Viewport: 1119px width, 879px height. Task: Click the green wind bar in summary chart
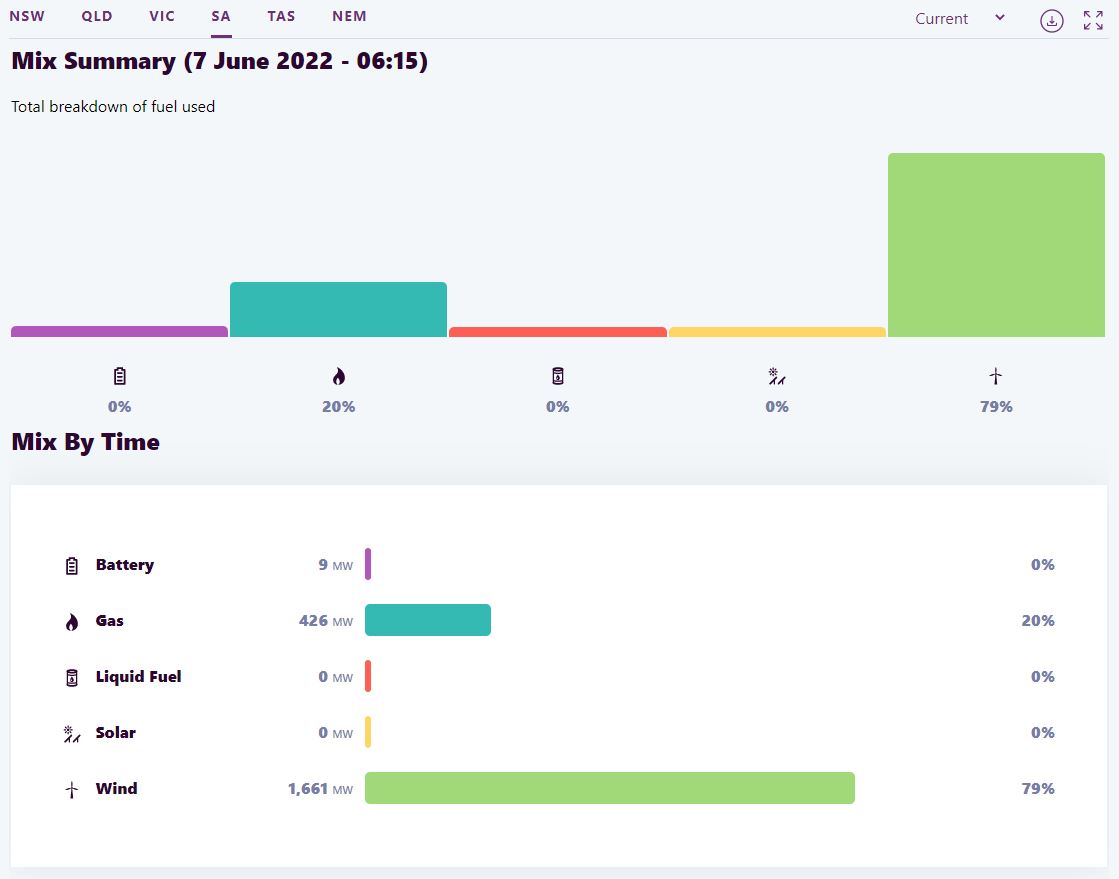pyautogui.click(x=996, y=245)
